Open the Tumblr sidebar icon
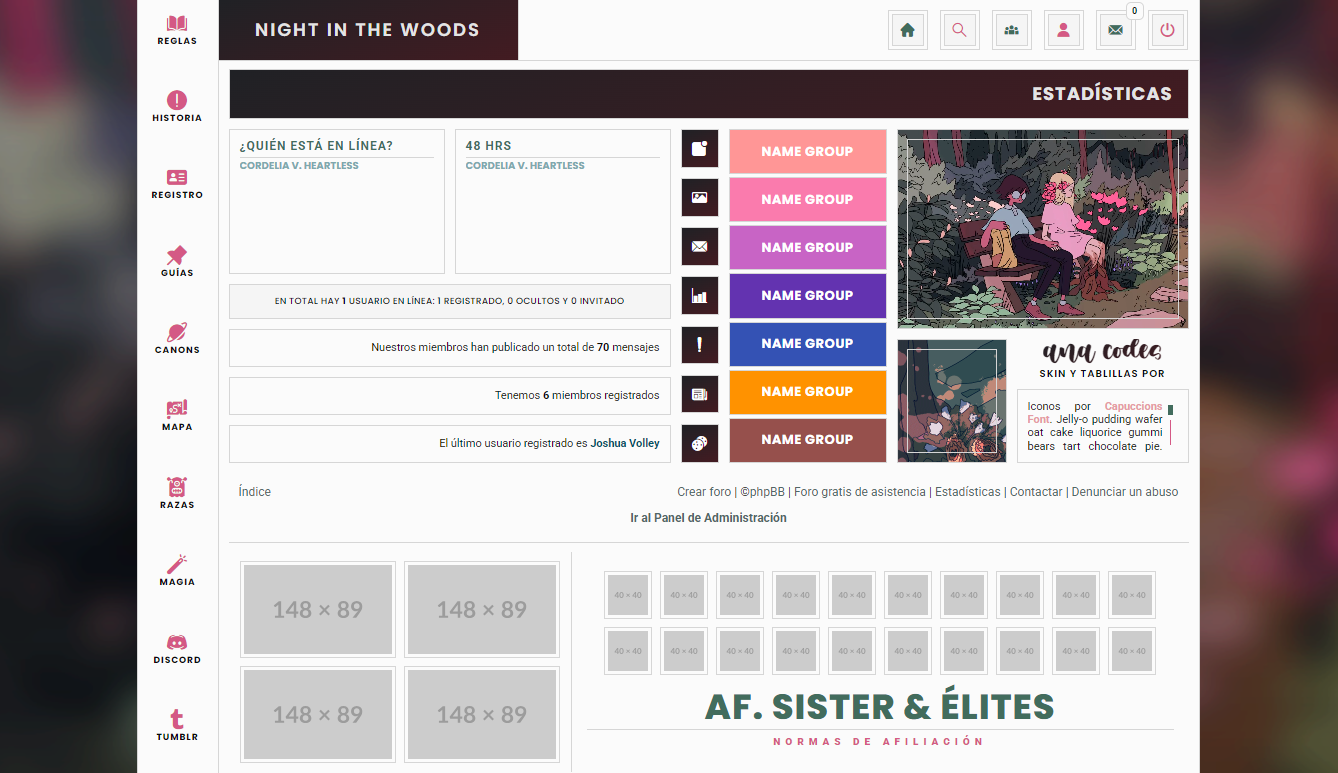Image resolution: width=1338 pixels, height=773 pixels. (x=177, y=719)
